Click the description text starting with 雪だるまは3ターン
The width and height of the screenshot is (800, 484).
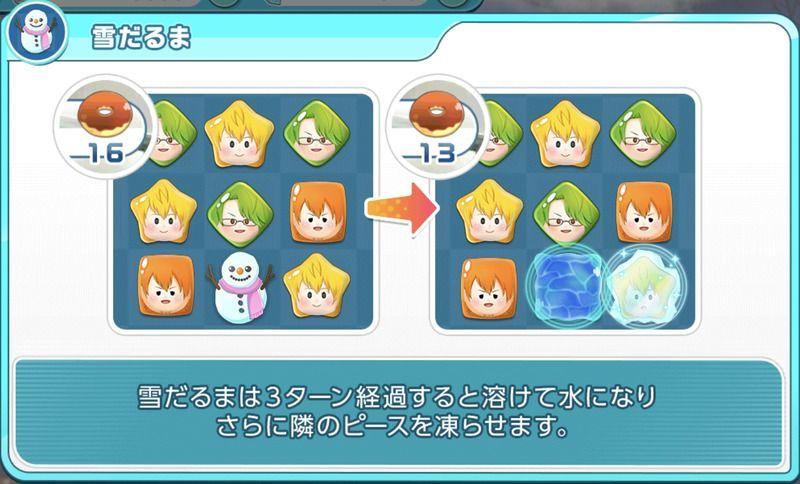pyautogui.click(x=396, y=412)
